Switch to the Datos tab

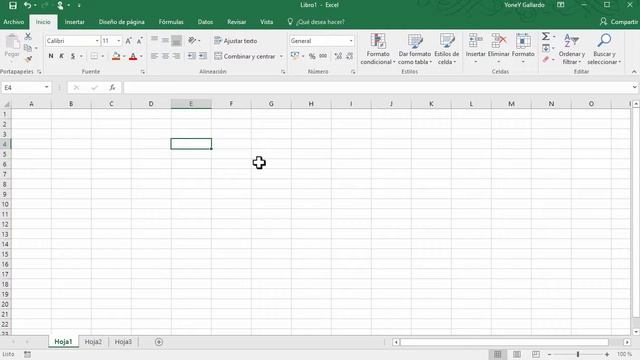205,22
